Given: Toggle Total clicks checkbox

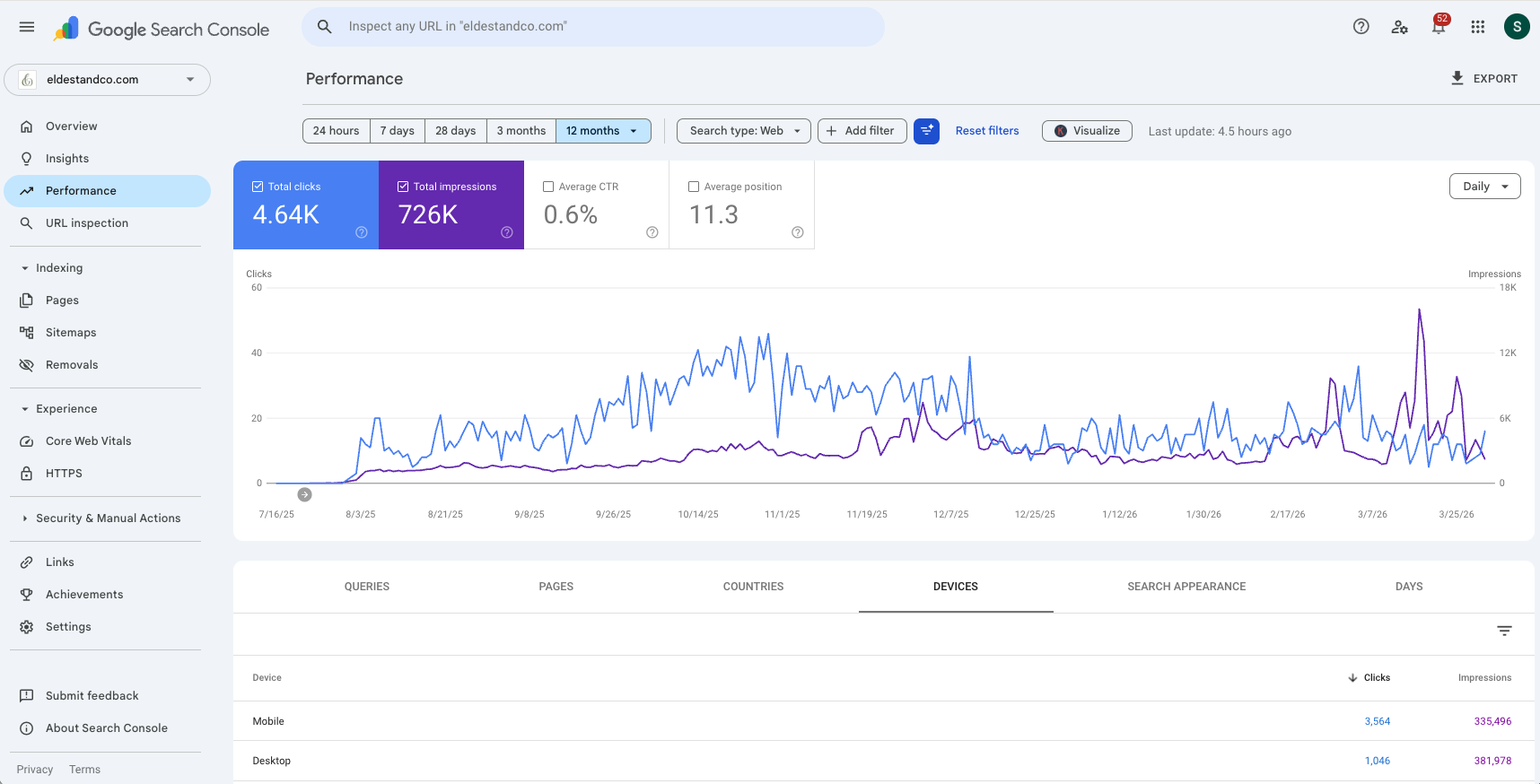Looking at the screenshot, I should [x=258, y=187].
